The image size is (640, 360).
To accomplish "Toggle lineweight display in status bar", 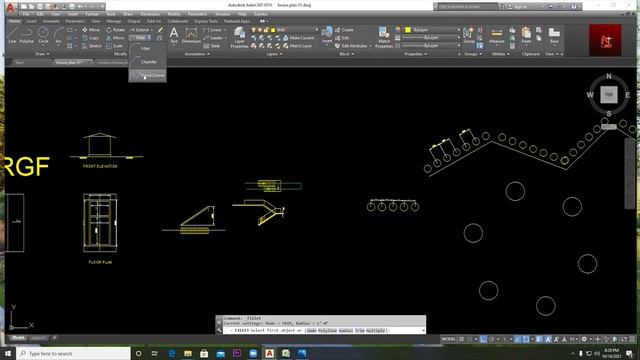I will click(x=539, y=339).
